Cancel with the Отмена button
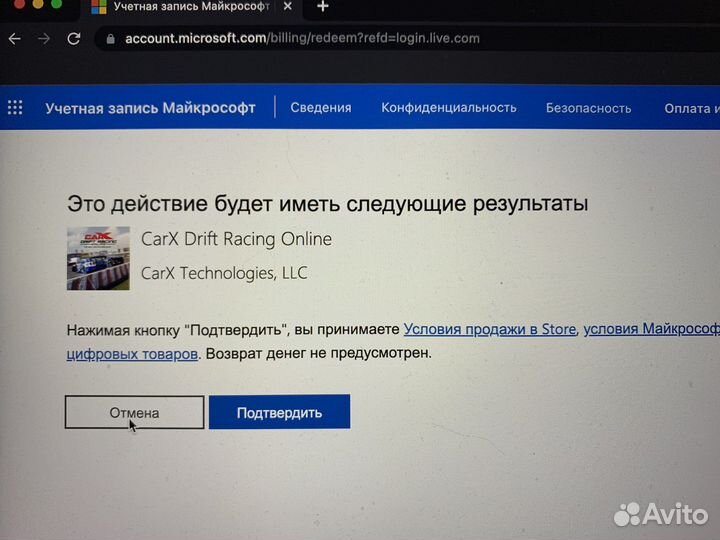Screen dimensions: 720x540 tap(135, 412)
